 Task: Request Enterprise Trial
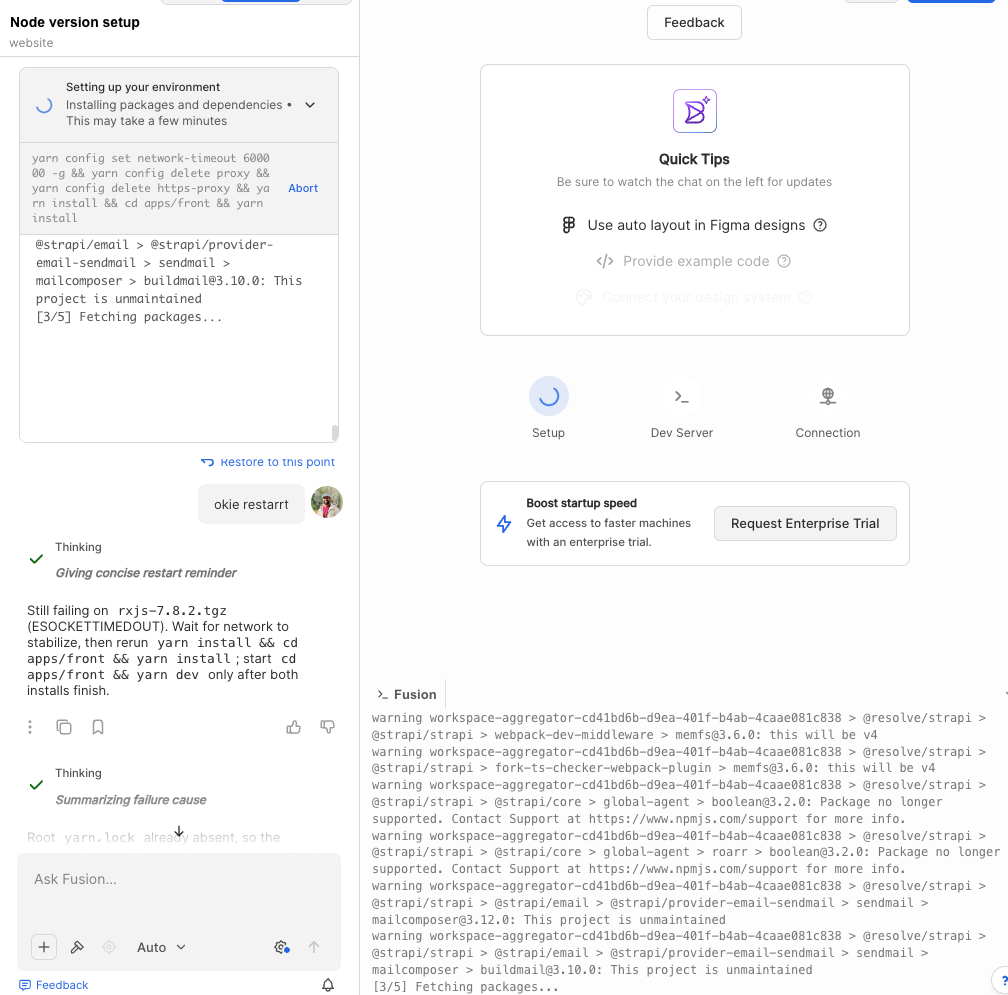tap(805, 523)
